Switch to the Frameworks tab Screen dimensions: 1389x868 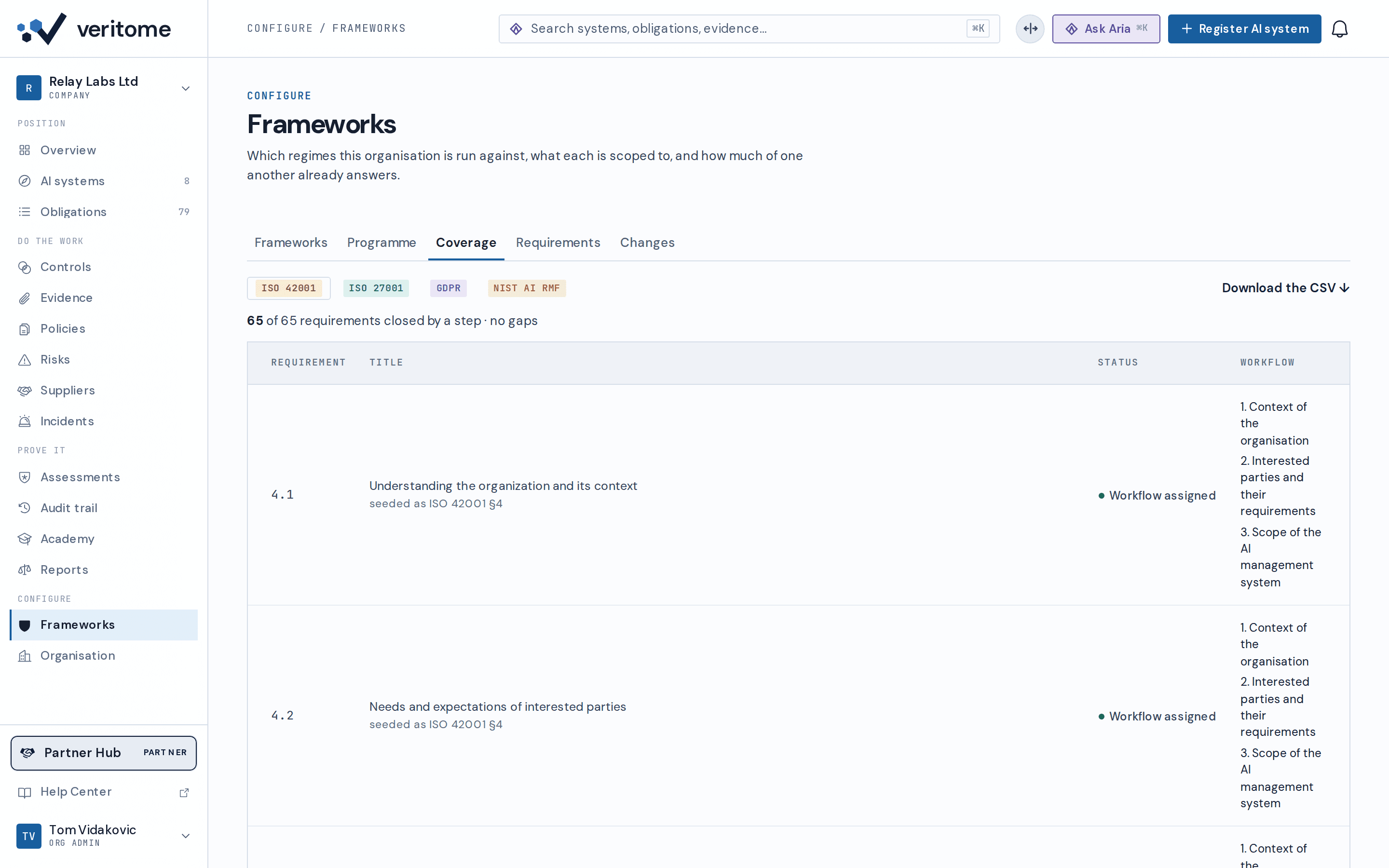pyautogui.click(x=291, y=243)
